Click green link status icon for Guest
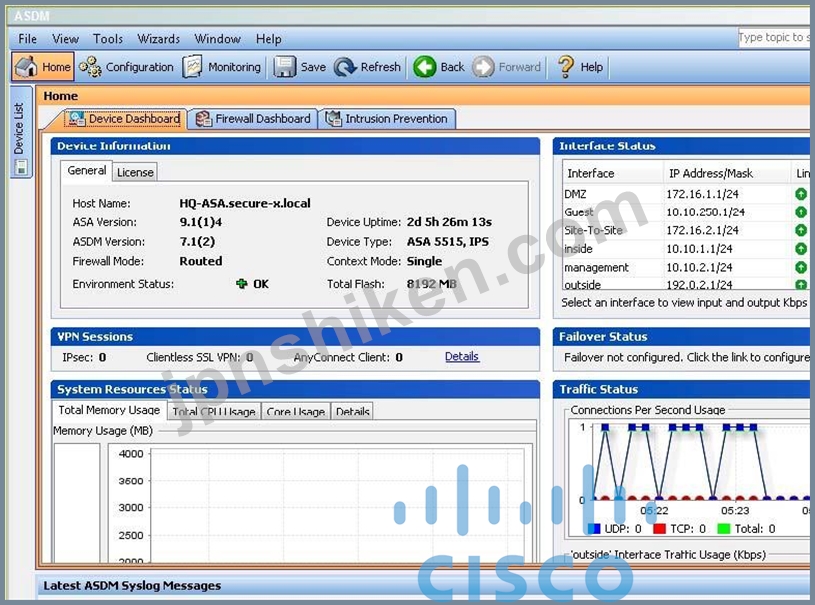 coord(801,212)
